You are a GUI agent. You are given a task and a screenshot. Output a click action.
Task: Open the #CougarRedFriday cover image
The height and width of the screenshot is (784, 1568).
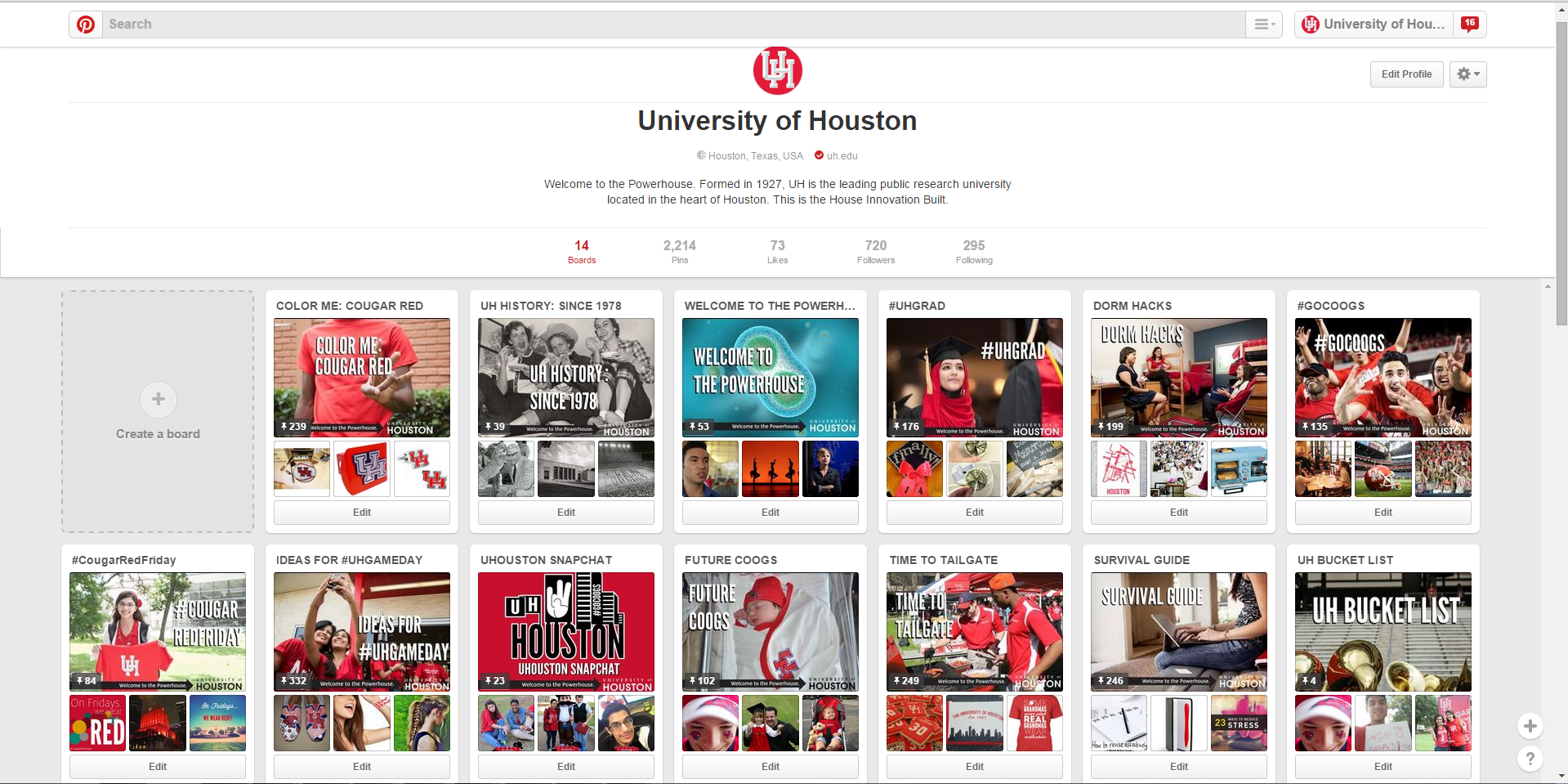point(158,632)
